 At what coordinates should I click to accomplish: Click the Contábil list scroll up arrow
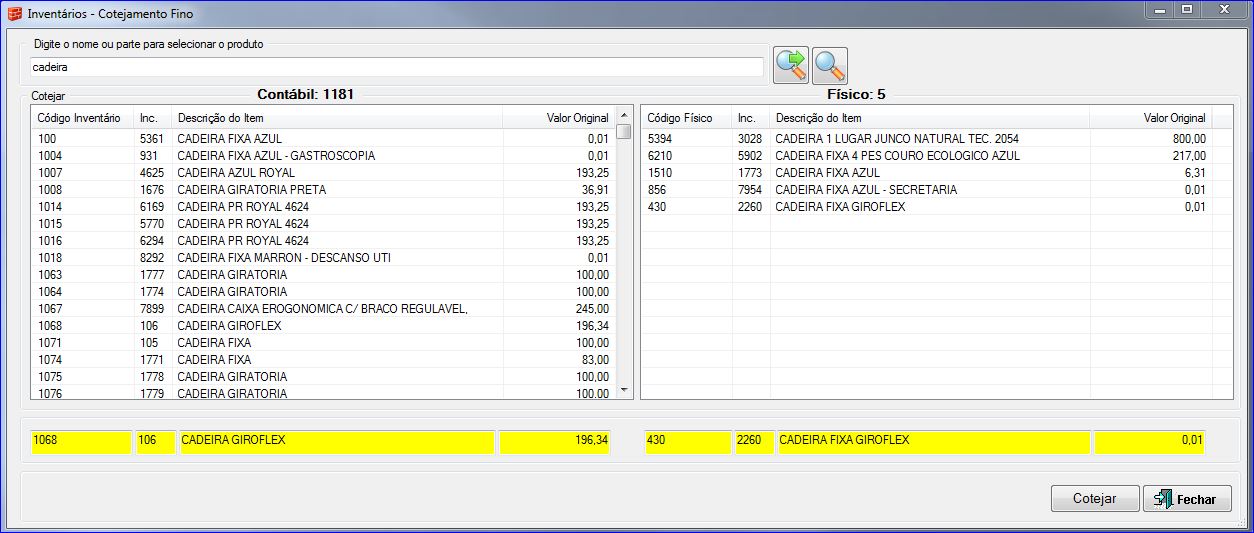click(624, 115)
